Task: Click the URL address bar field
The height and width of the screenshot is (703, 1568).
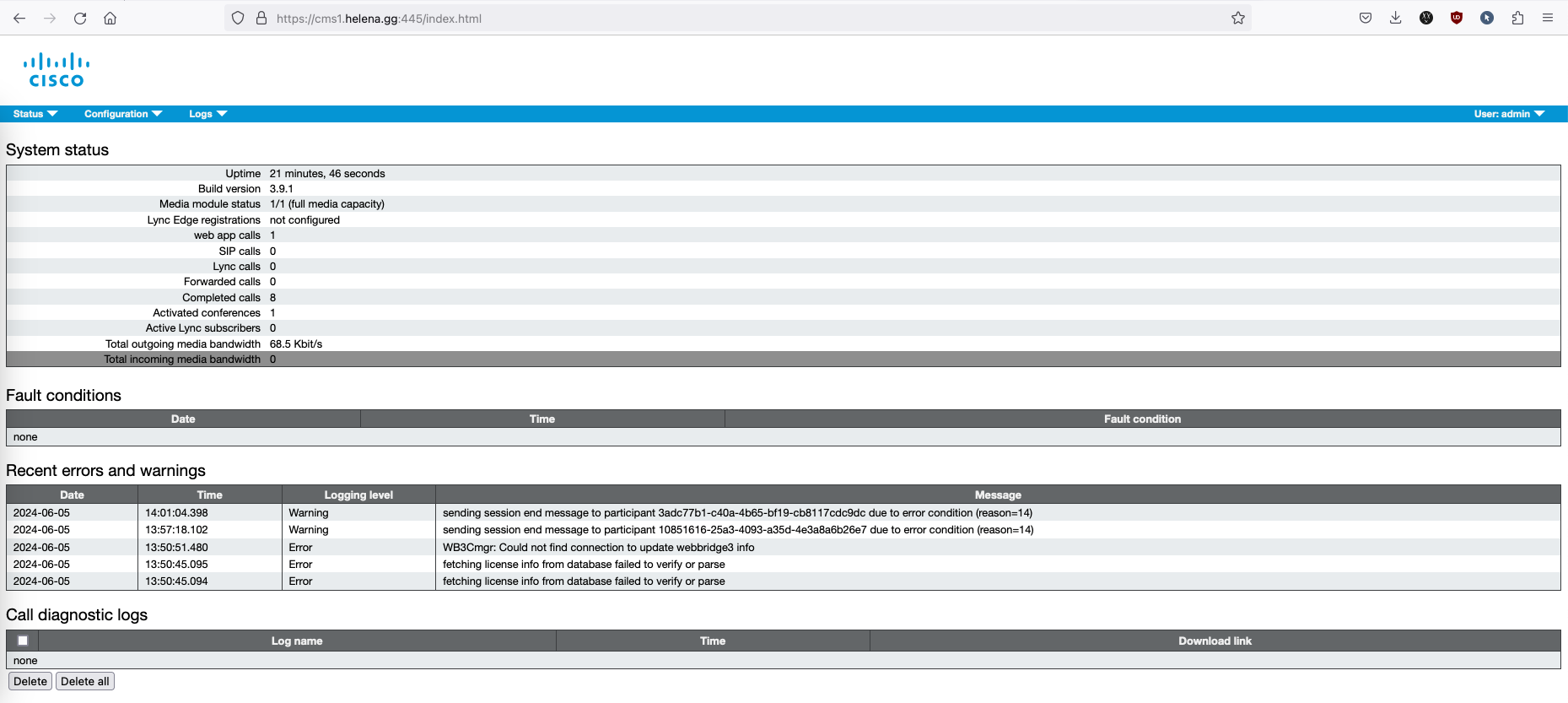Action: point(742,18)
